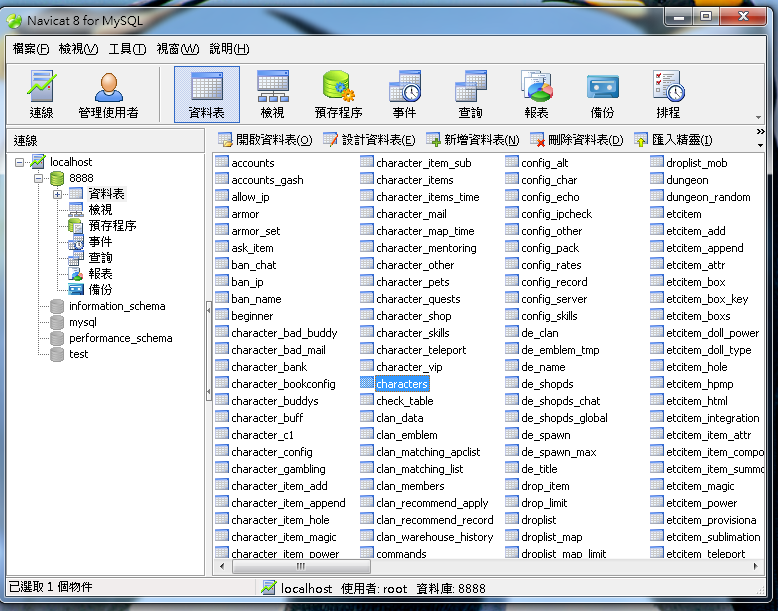Open the 檢視 menu in menu bar
This screenshot has height=614, width=778.
(x=78, y=49)
